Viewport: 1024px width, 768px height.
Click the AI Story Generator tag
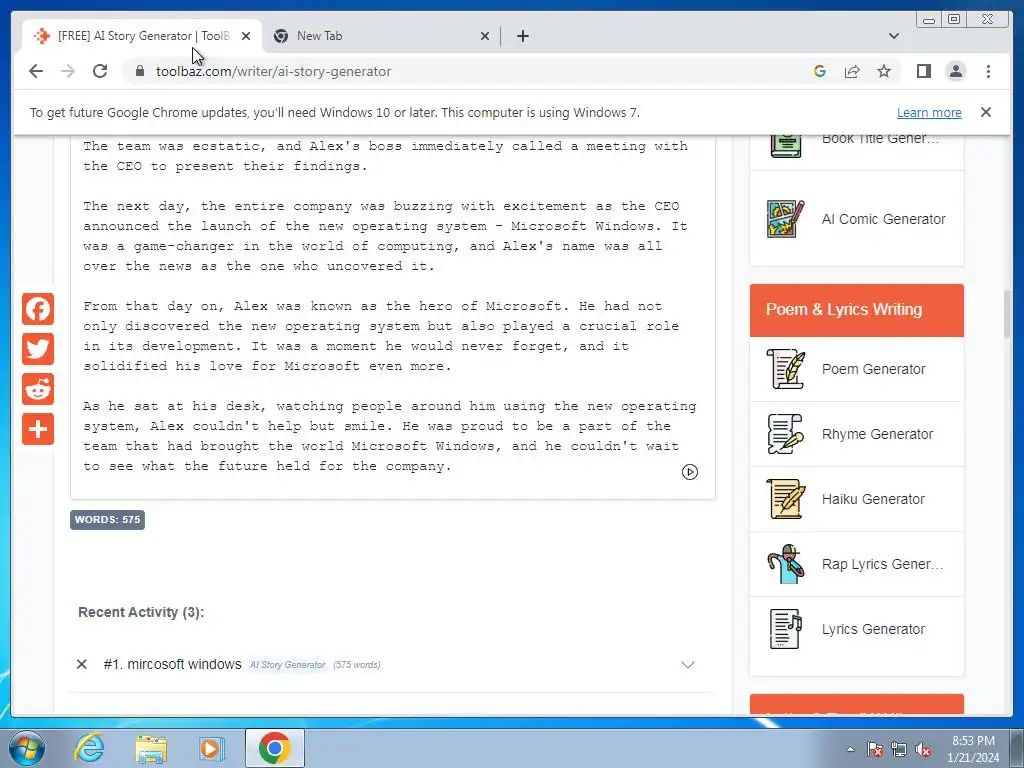pos(287,665)
